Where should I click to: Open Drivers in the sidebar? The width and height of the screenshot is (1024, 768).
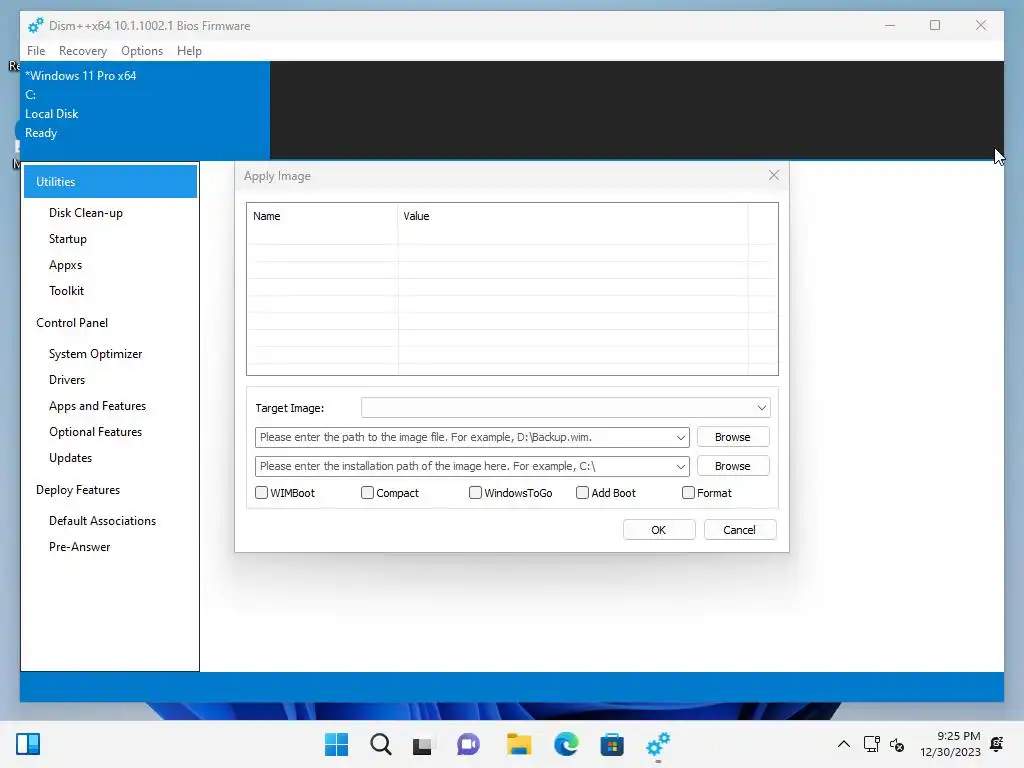[x=67, y=380]
